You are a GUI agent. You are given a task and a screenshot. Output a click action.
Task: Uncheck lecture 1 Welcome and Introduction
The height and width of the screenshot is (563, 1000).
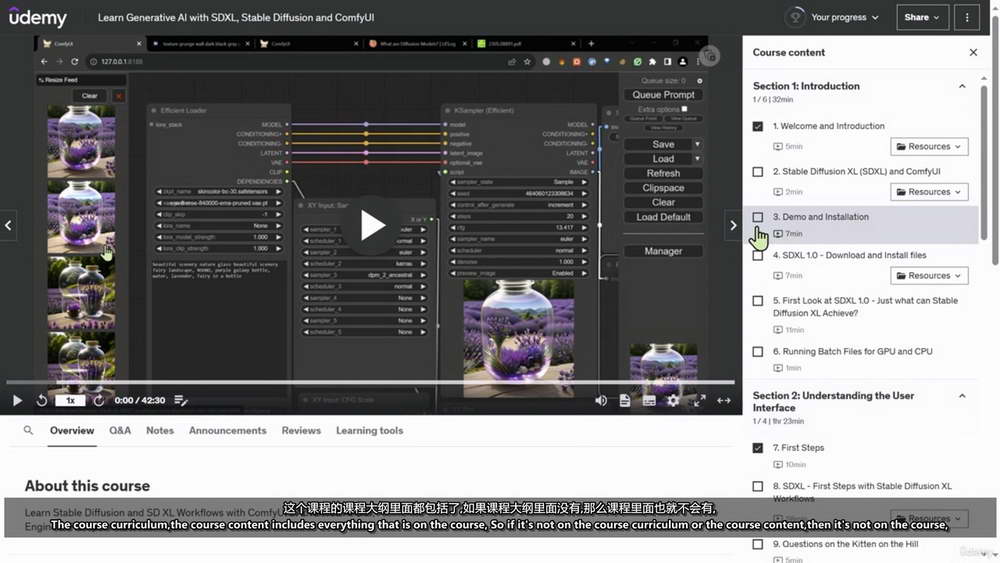coord(758,126)
